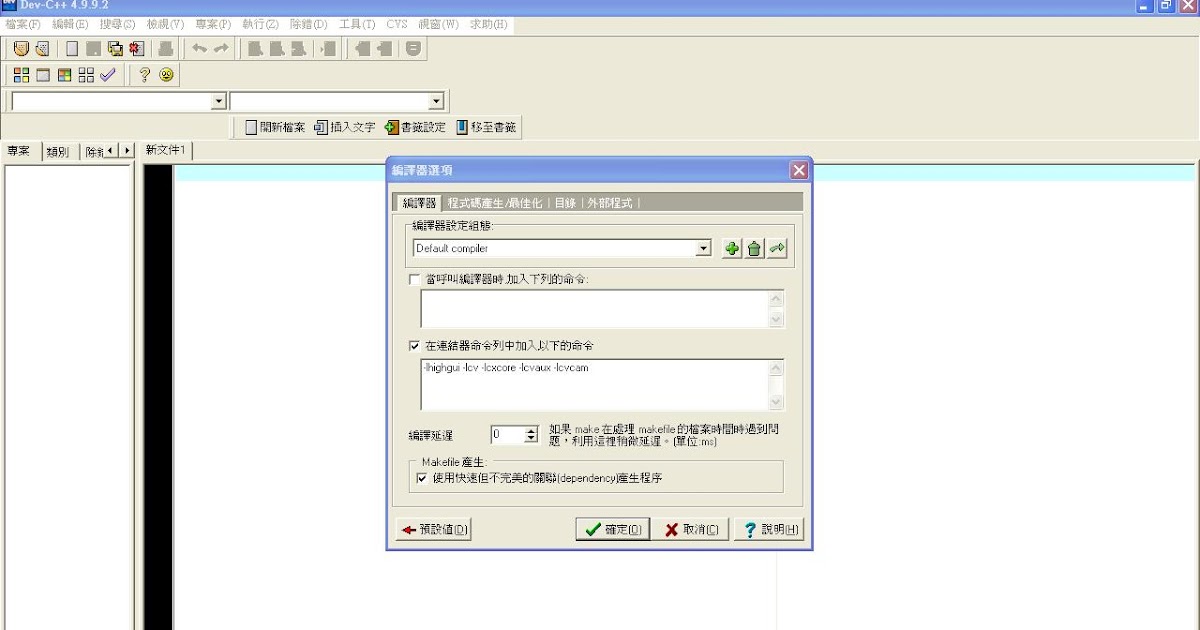Open the 檔案(F) menu
This screenshot has width=1200, height=630.
[23, 24]
